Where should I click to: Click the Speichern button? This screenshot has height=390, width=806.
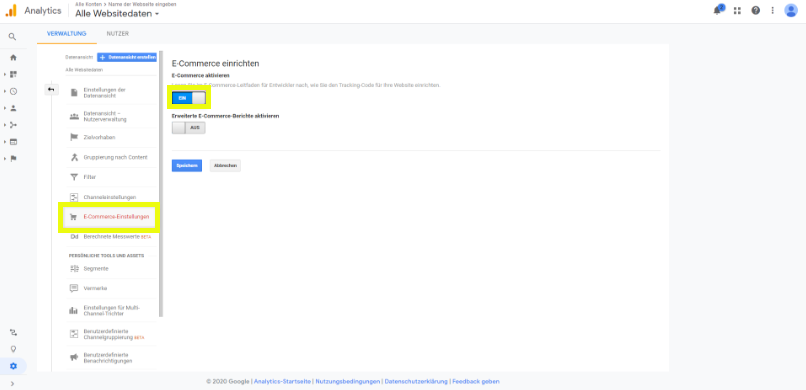pos(187,165)
